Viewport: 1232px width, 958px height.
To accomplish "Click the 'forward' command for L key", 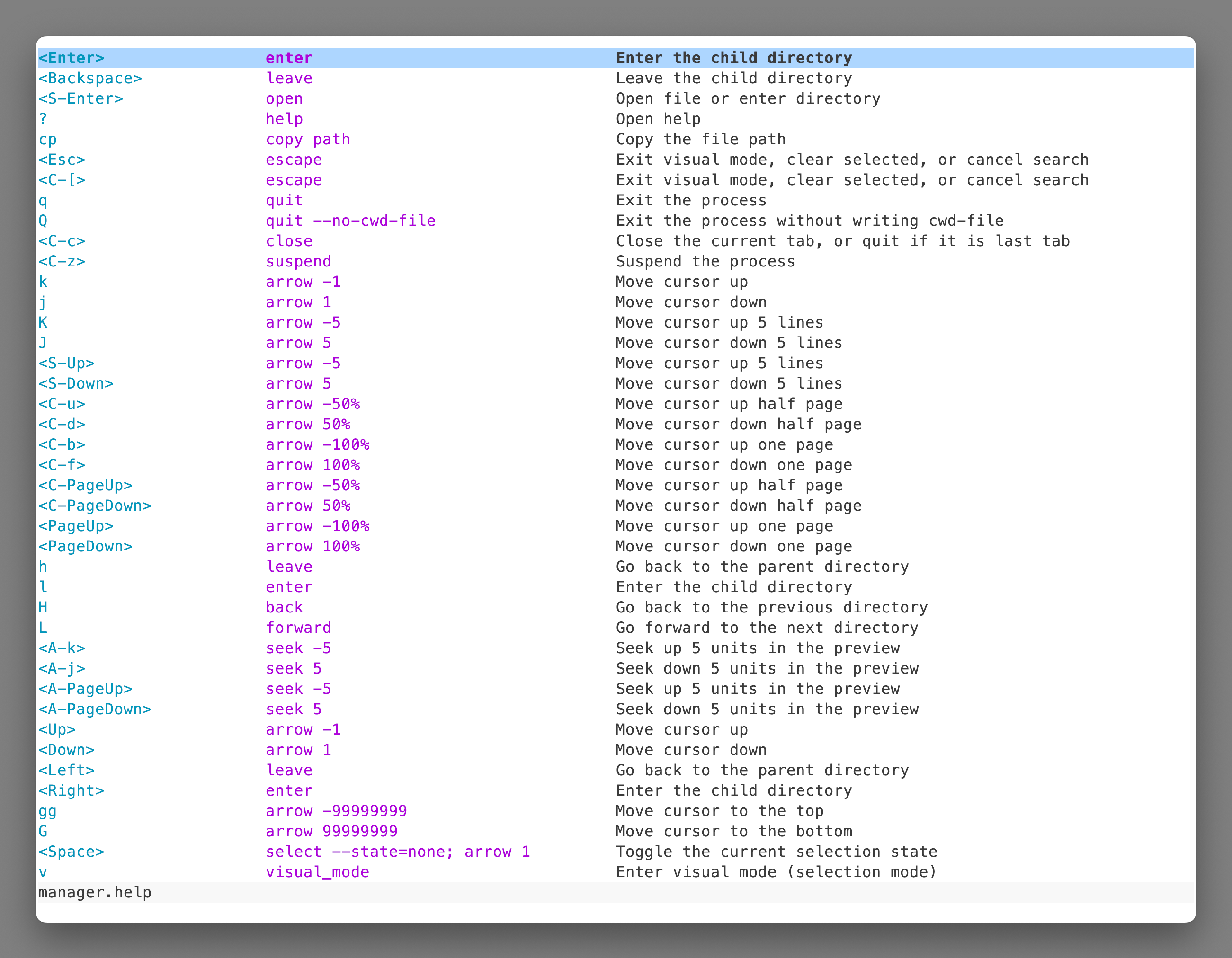I will pos(298,628).
